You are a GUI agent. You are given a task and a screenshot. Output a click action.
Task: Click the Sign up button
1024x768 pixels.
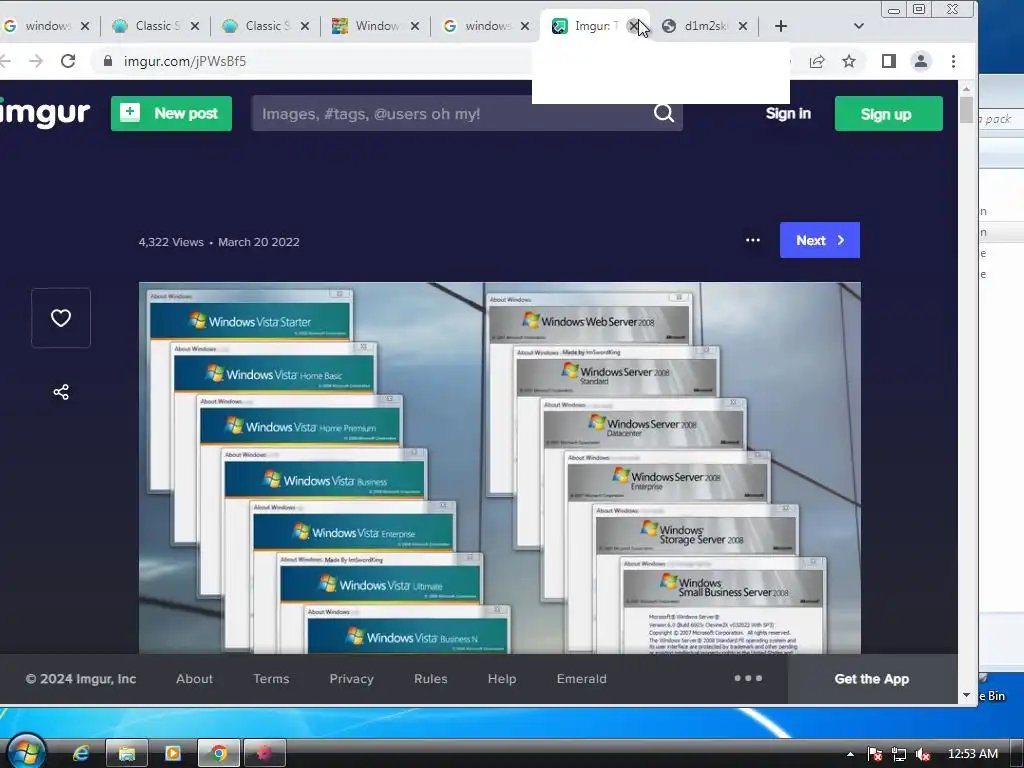pos(889,114)
